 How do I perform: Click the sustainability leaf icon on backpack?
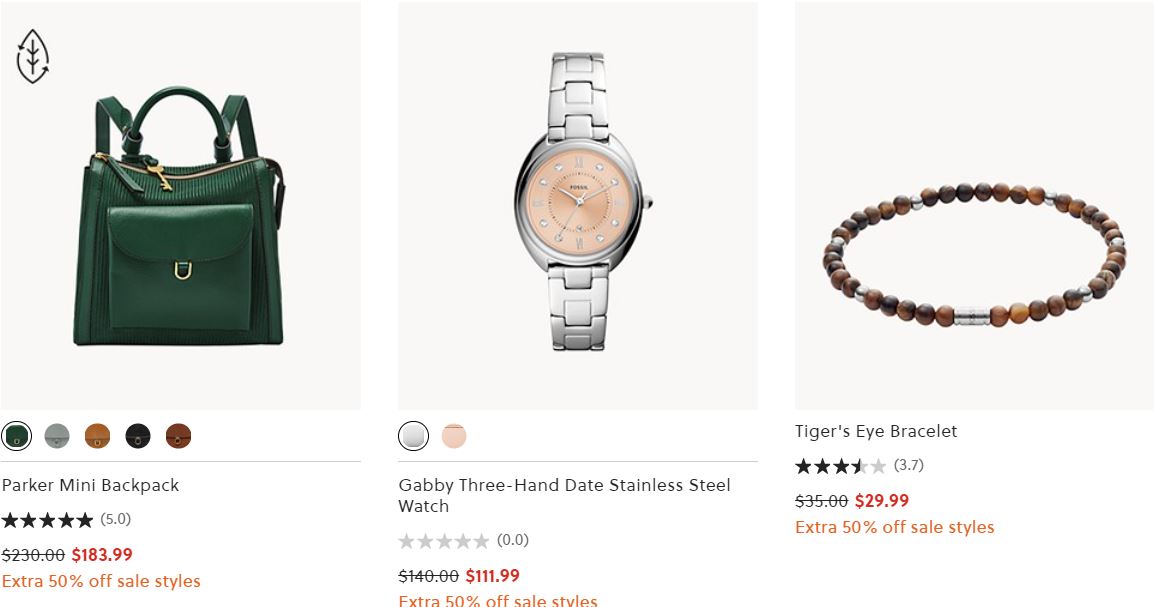(33, 56)
